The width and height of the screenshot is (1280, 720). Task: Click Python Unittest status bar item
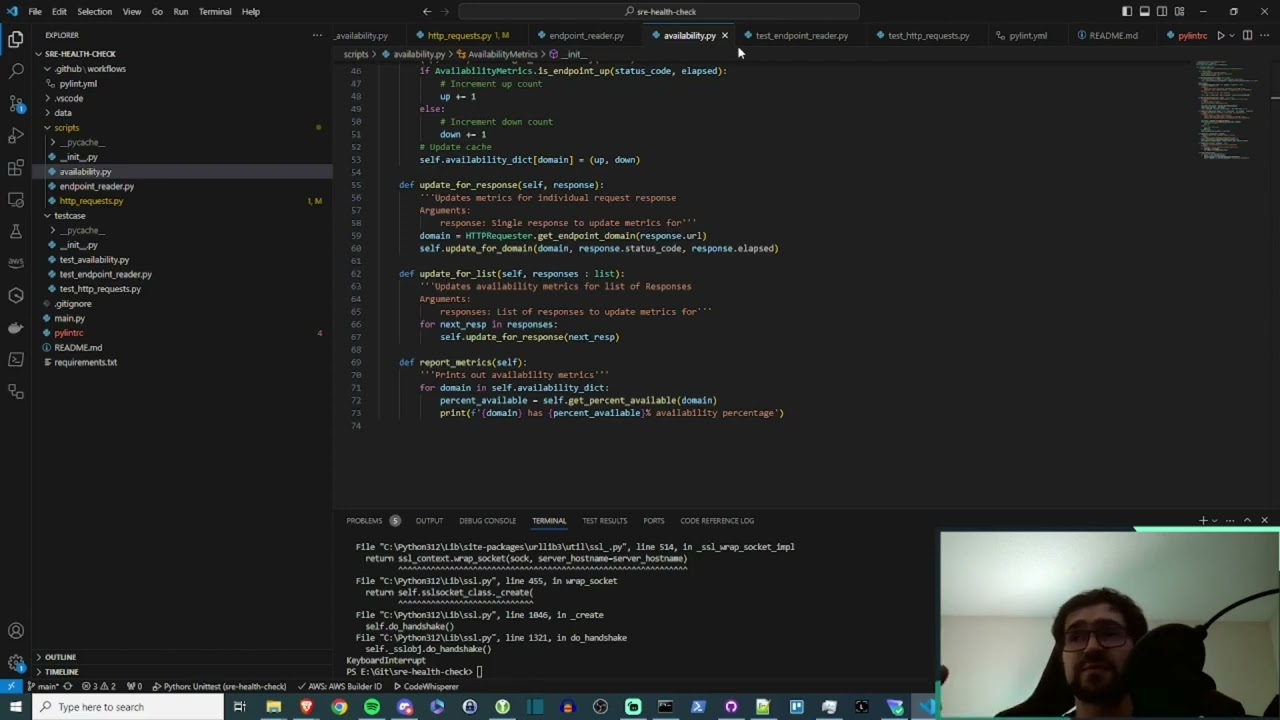(220, 686)
